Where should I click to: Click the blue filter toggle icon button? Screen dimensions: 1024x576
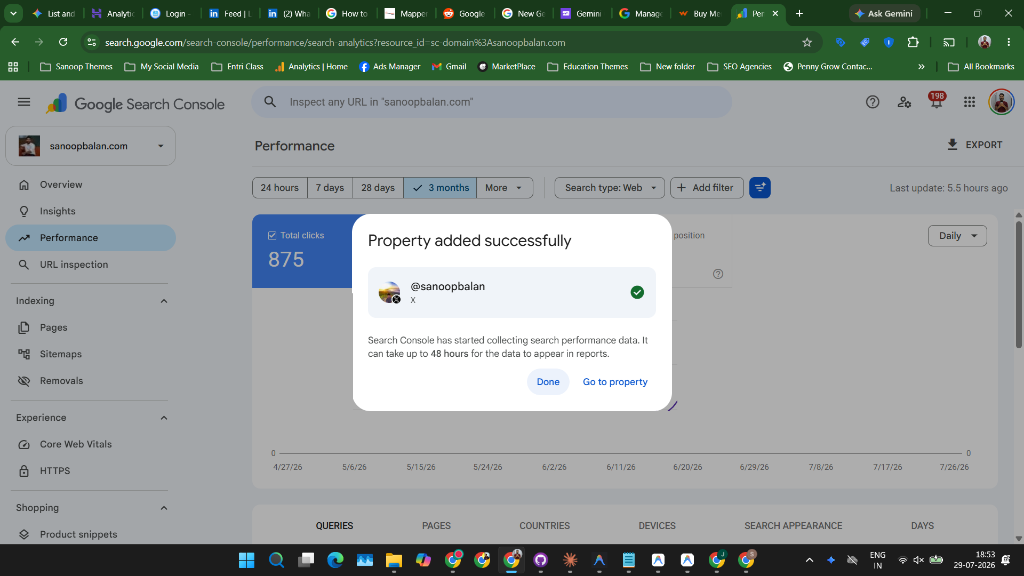pos(760,187)
